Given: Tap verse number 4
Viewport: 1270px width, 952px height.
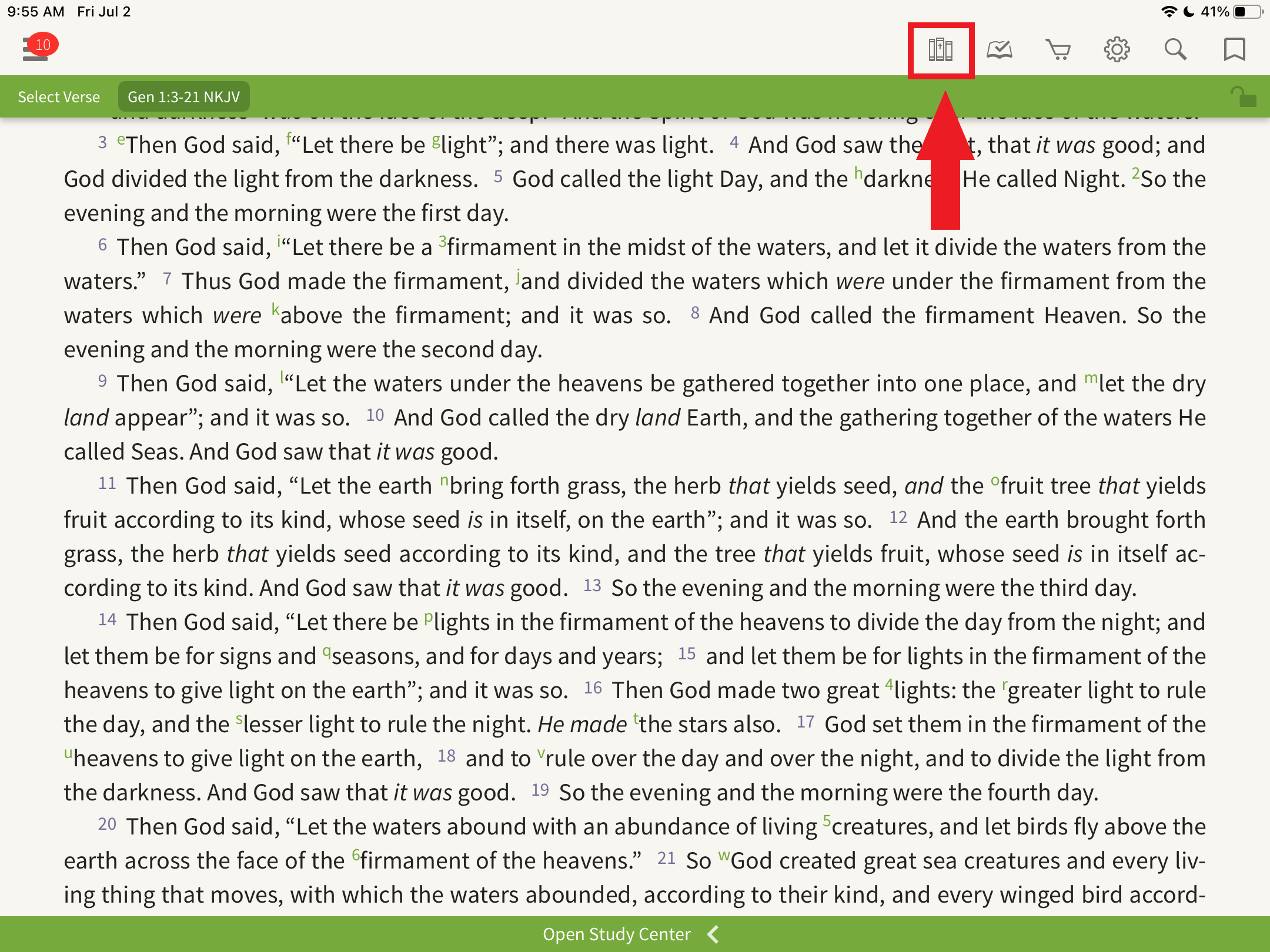Looking at the screenshot, I should click(734, 142).
